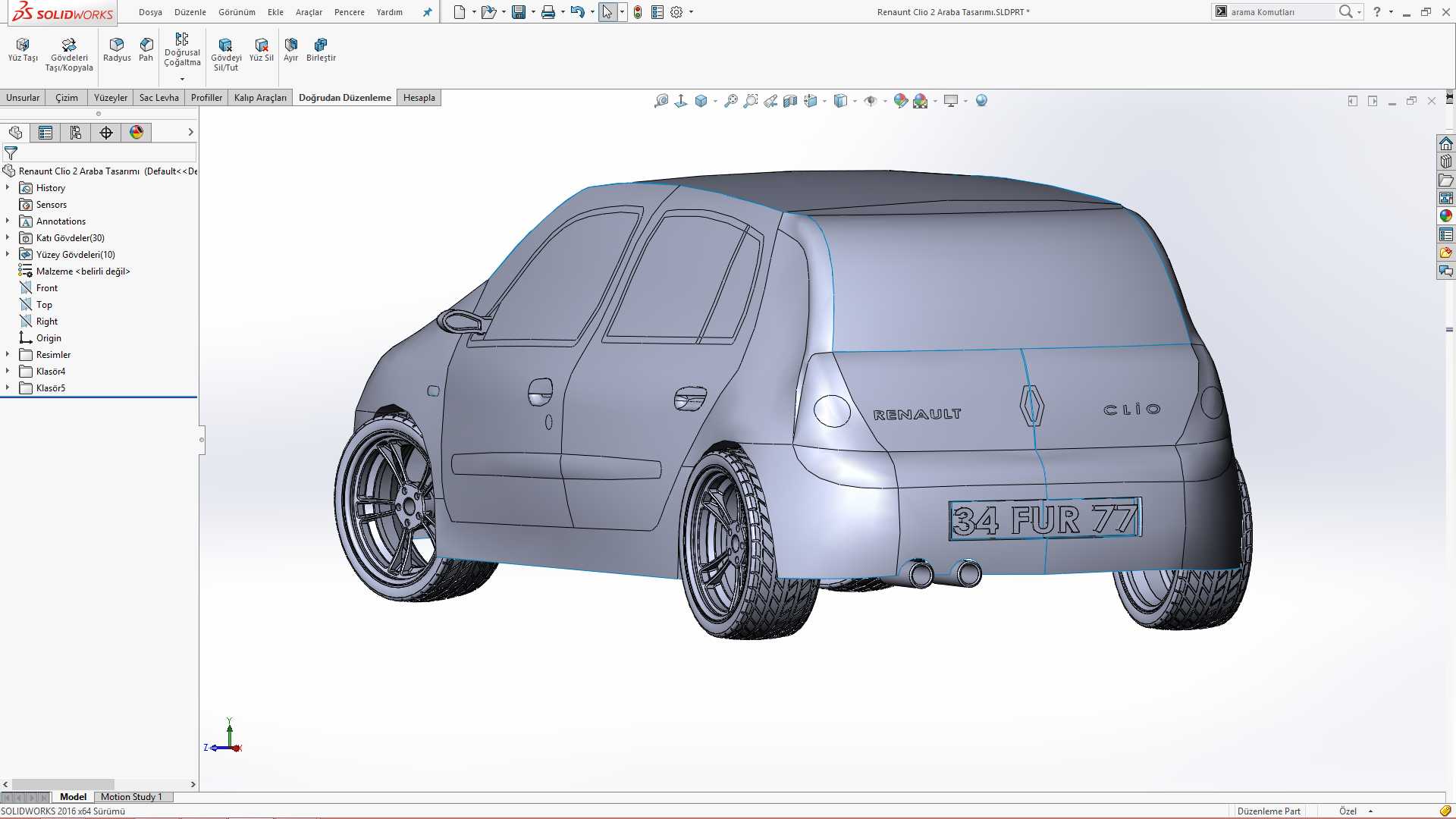Open DisplayManager tab
The image size is (1456, 819).
136,133
